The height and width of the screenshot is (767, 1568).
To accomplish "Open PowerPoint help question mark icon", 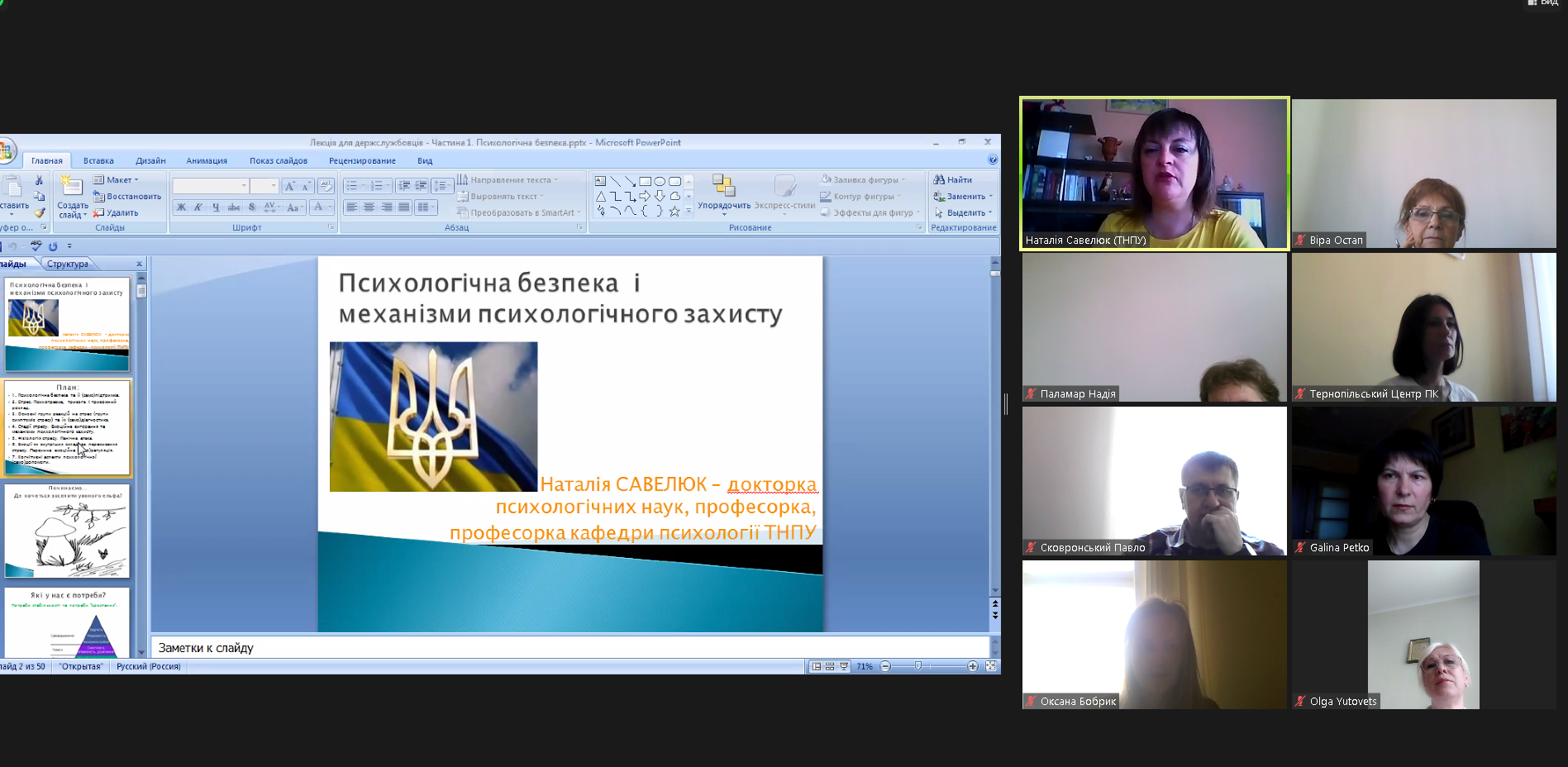I will [x=993, y=160].
